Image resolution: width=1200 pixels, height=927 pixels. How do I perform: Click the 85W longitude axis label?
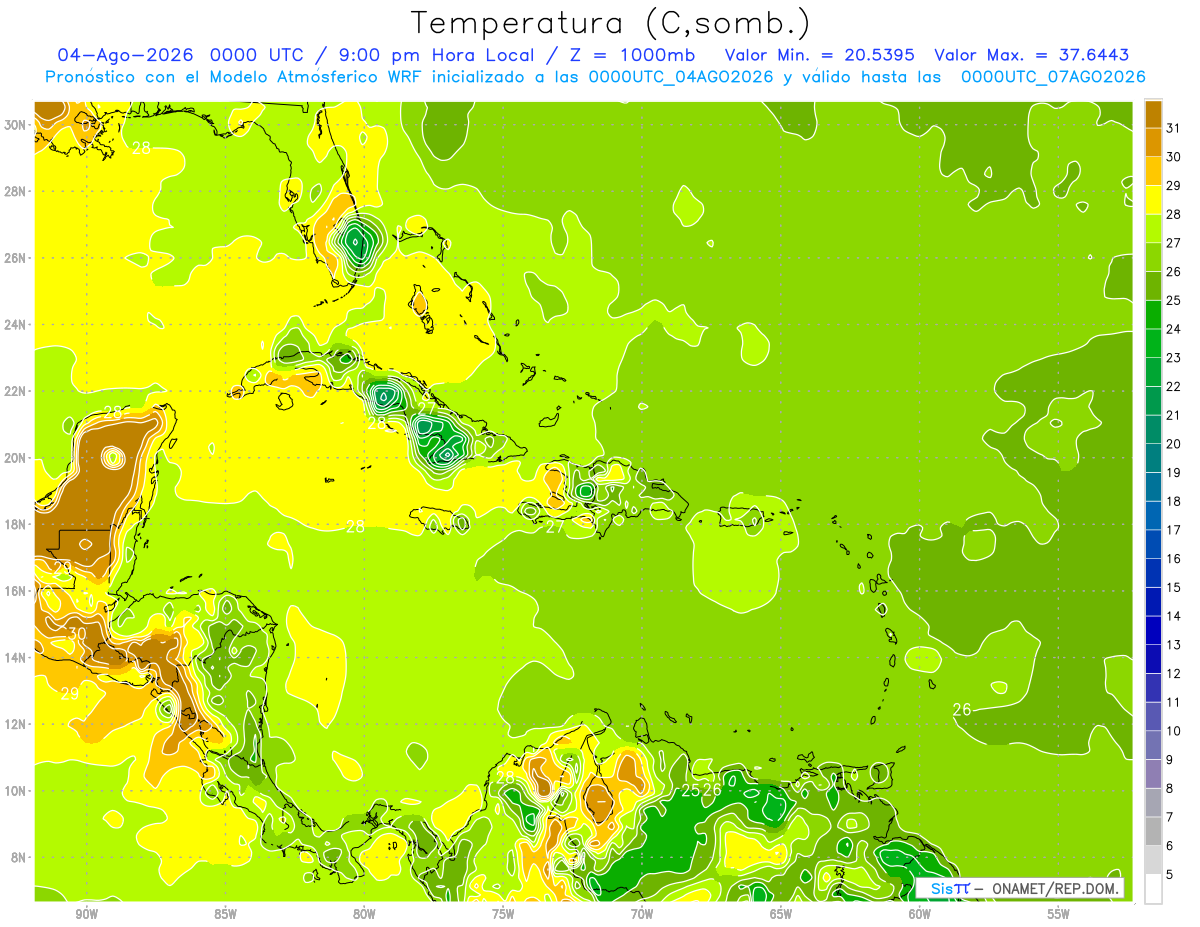pos(225,914)
